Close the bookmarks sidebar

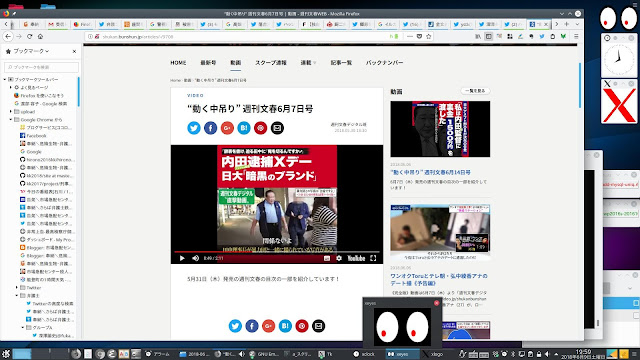[74, 51]
